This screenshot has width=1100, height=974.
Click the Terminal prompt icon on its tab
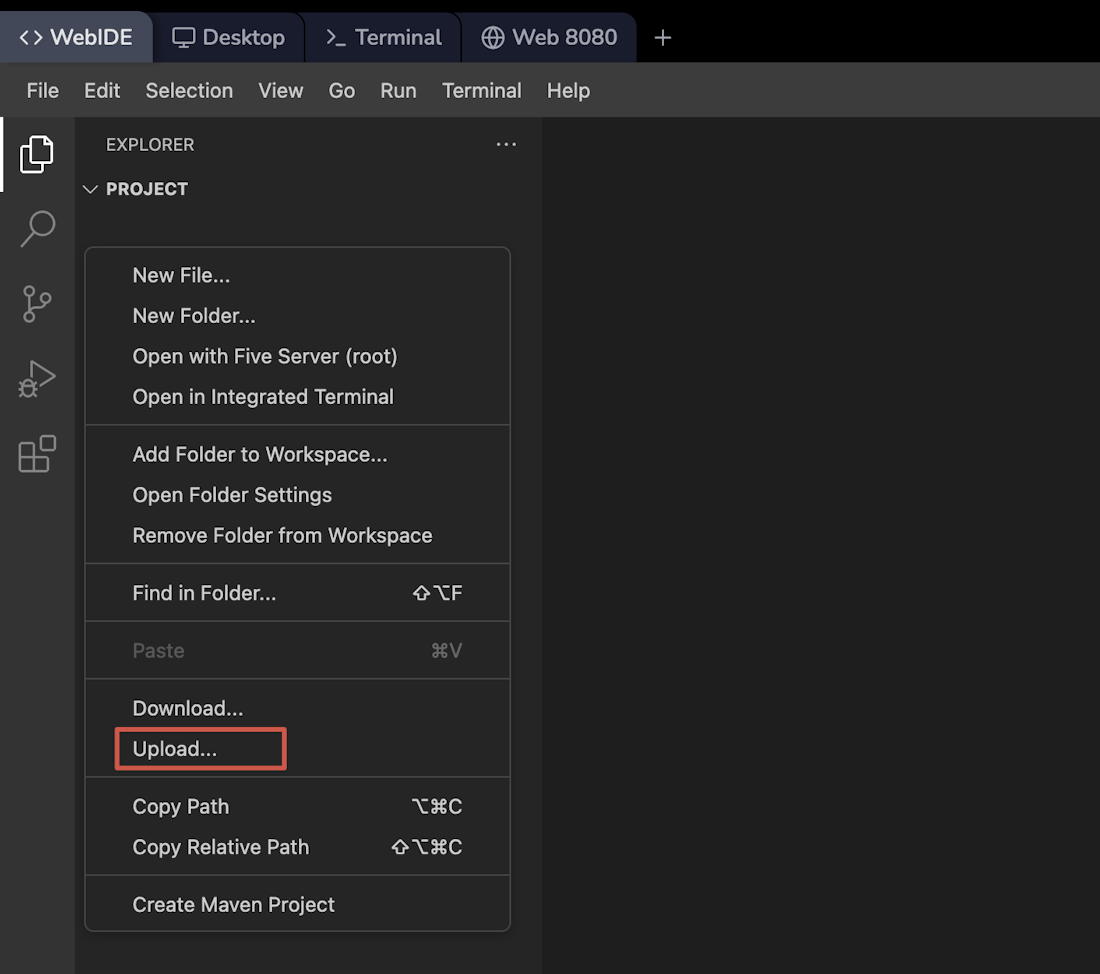(334, 36)
